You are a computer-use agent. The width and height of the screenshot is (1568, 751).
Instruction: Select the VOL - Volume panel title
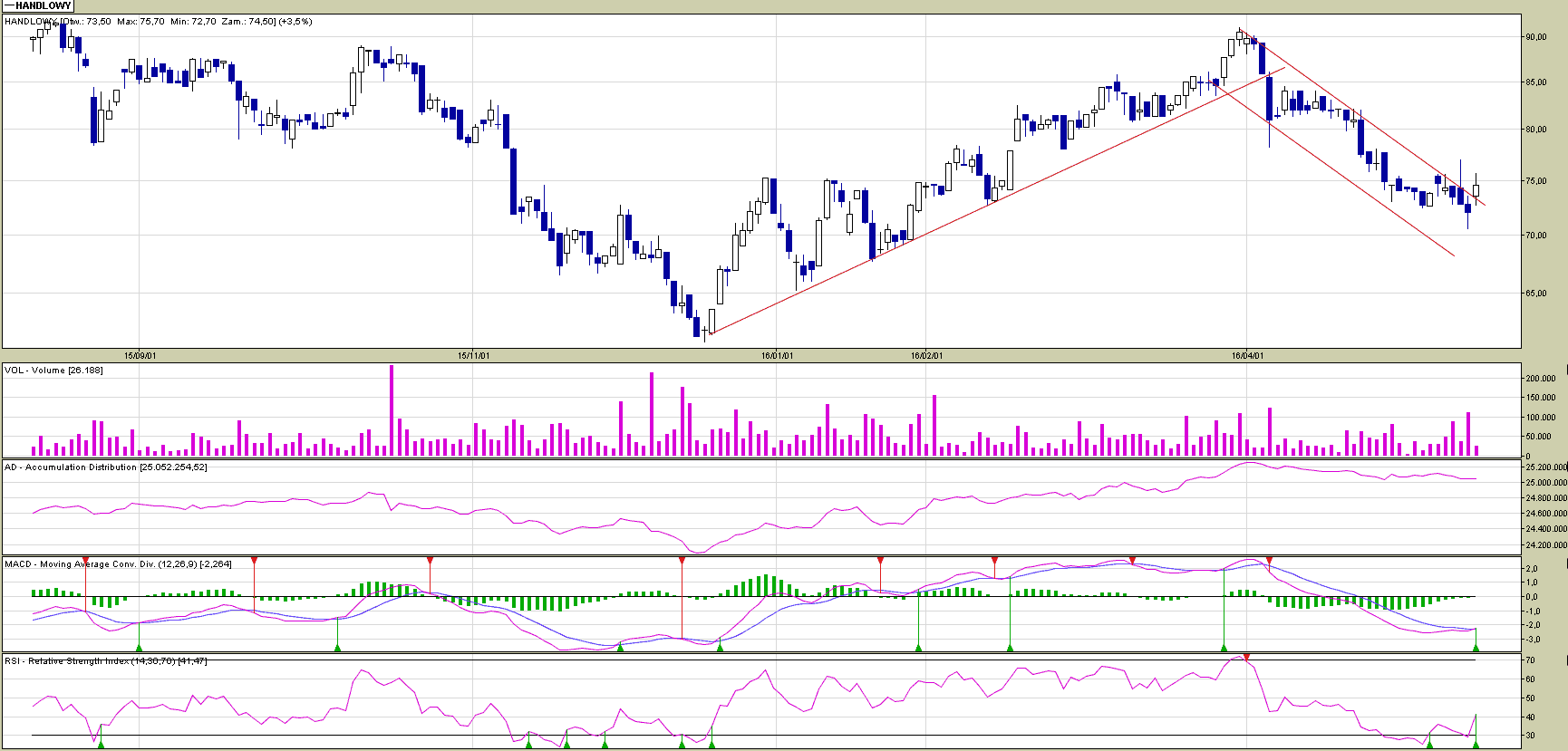(x=53, y=371)
